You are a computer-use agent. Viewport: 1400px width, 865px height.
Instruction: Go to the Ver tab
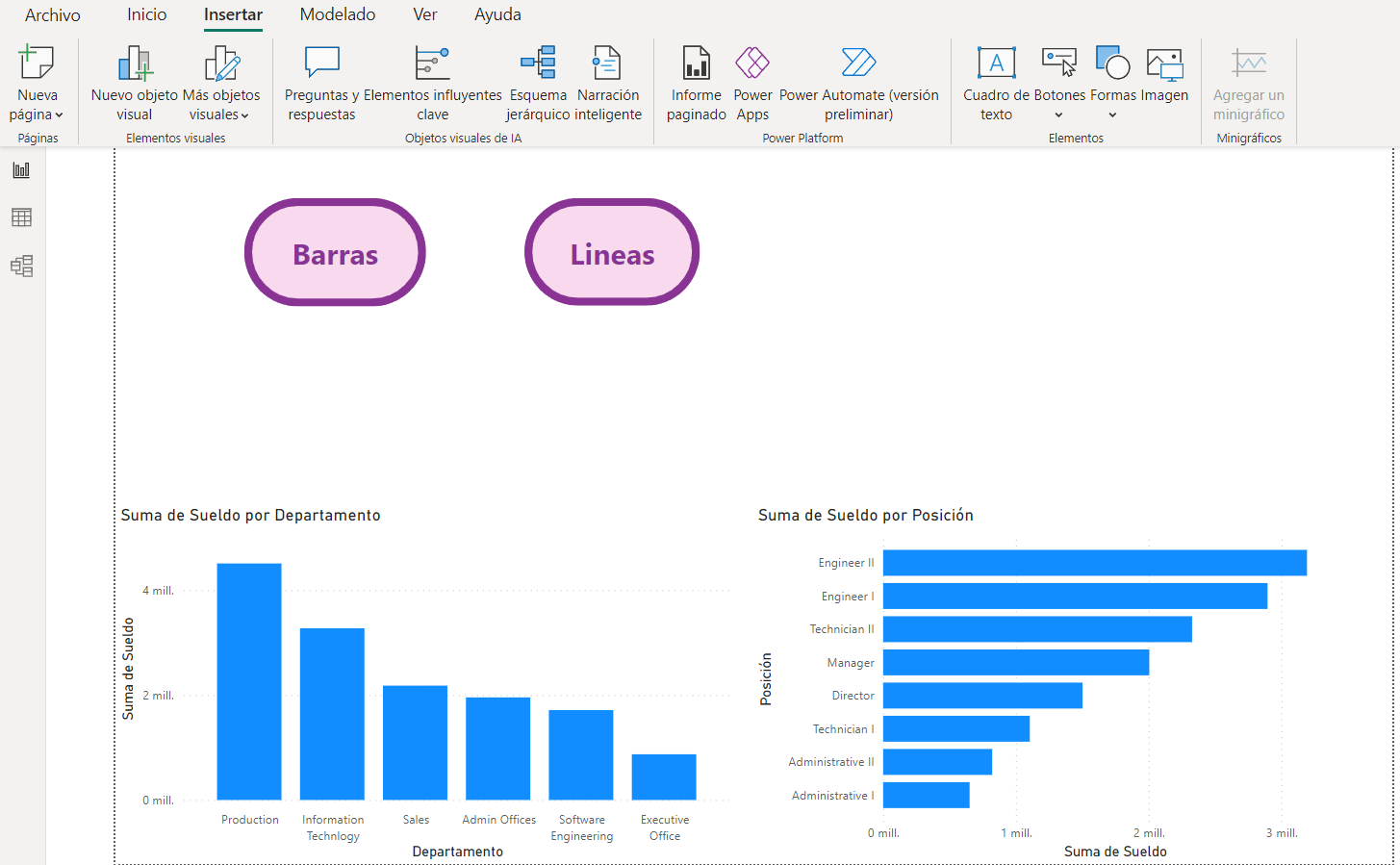click(425, 15)
